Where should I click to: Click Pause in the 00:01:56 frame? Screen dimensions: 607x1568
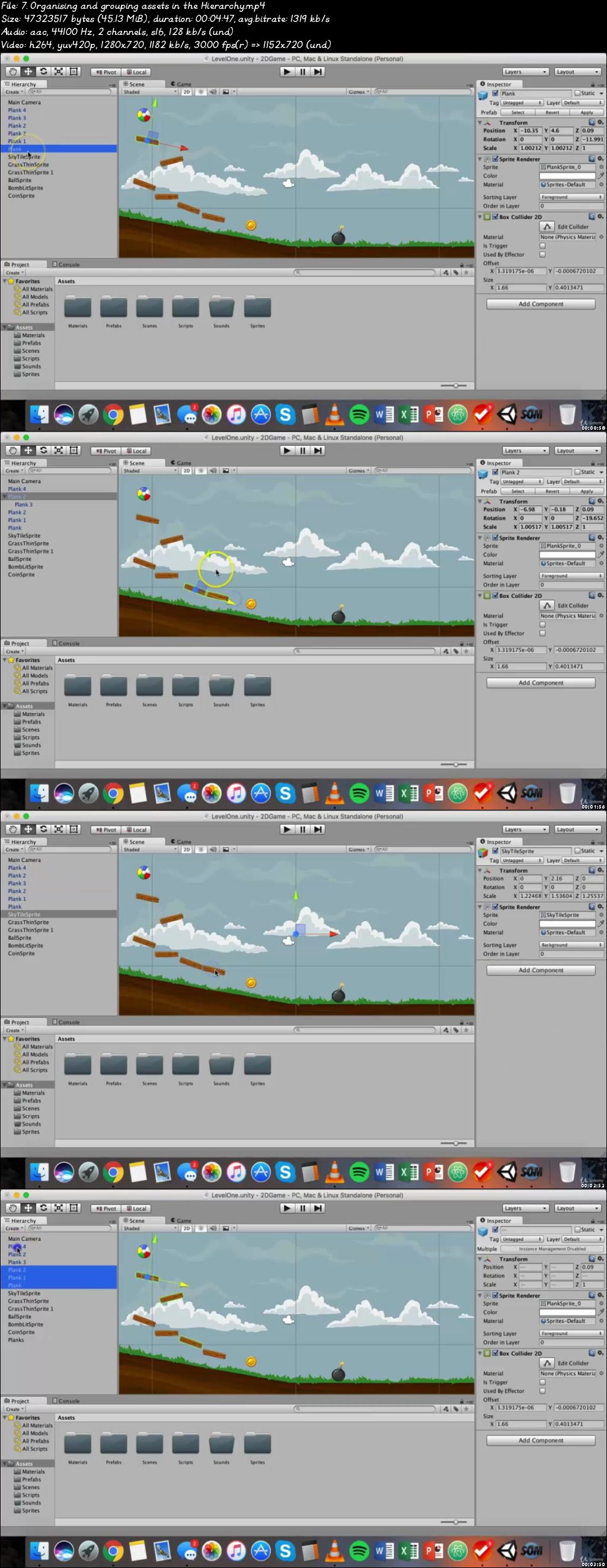(302, 451)
